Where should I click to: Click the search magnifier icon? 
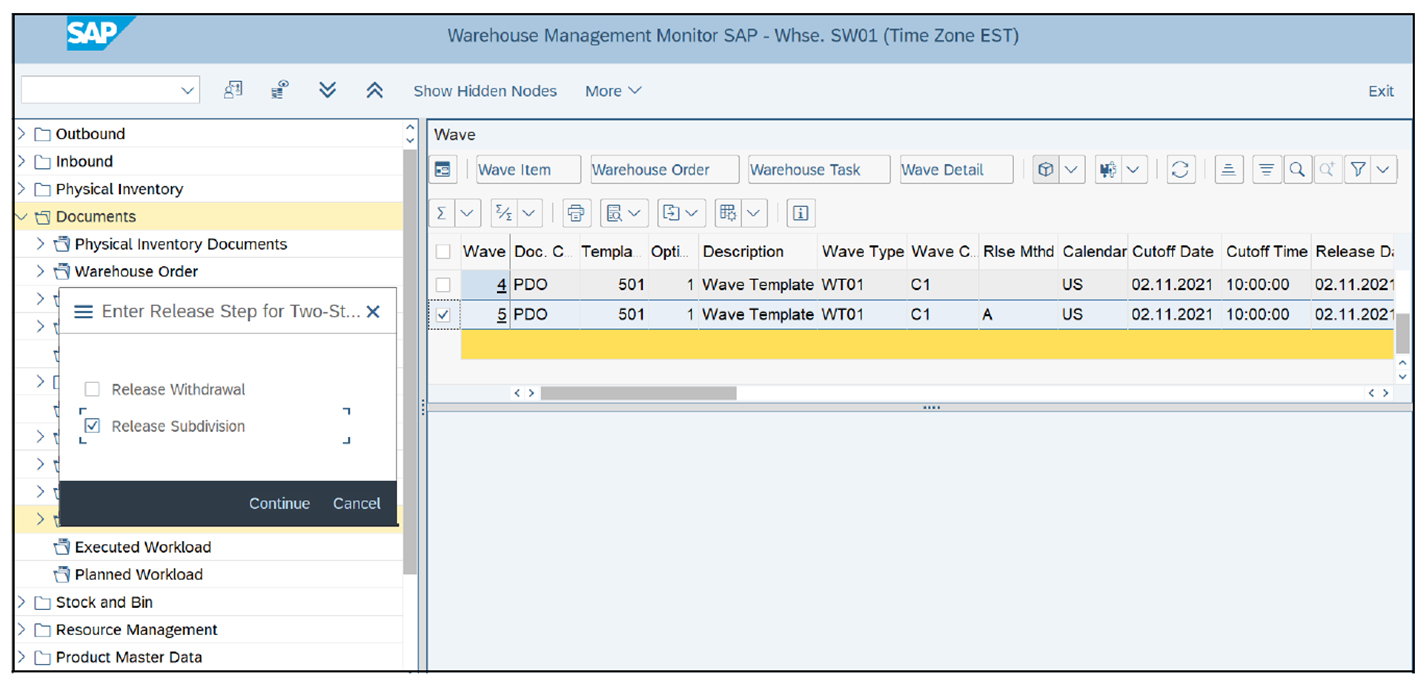point(1297,169)
